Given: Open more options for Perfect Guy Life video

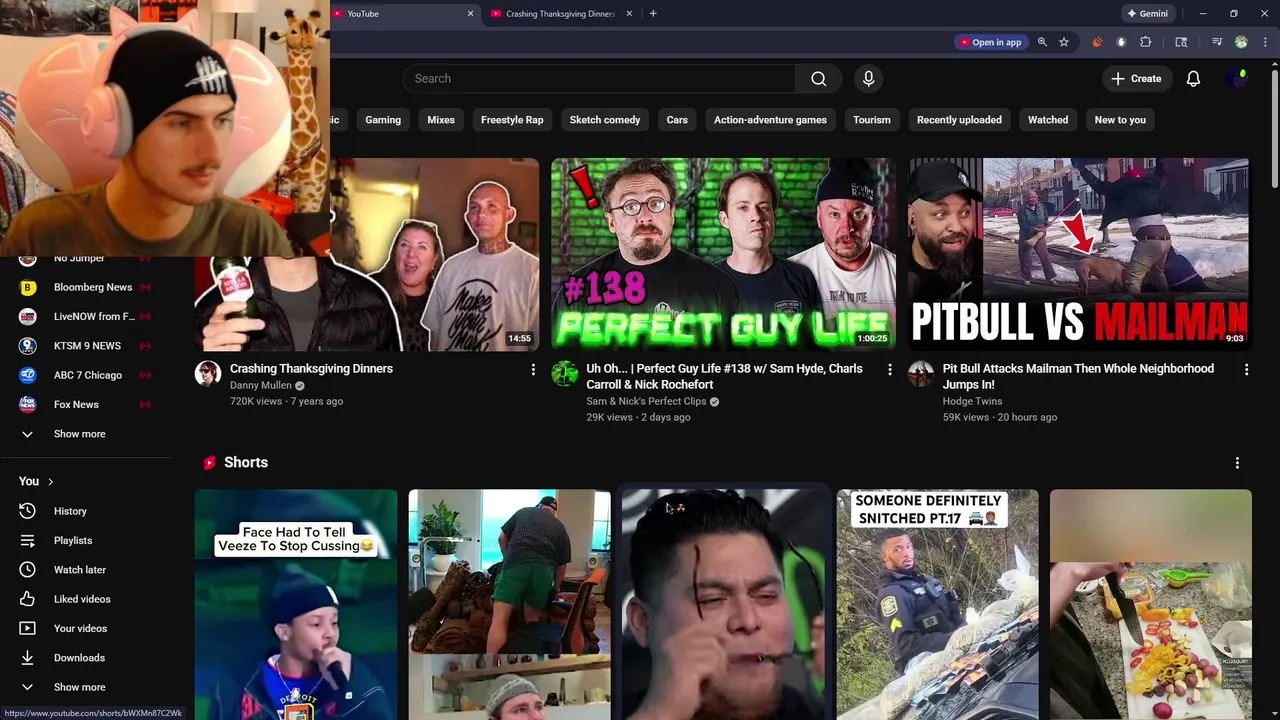Looking at the screenshot, I should (x=890, y=370).
